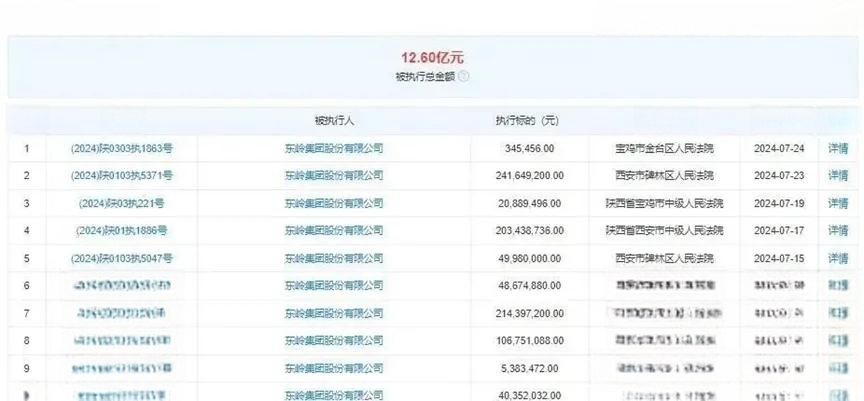Open case (2024)陕01执1886号
Image resolution: width=864 pixels, height=401 pixels.
[x=122, y=231]
